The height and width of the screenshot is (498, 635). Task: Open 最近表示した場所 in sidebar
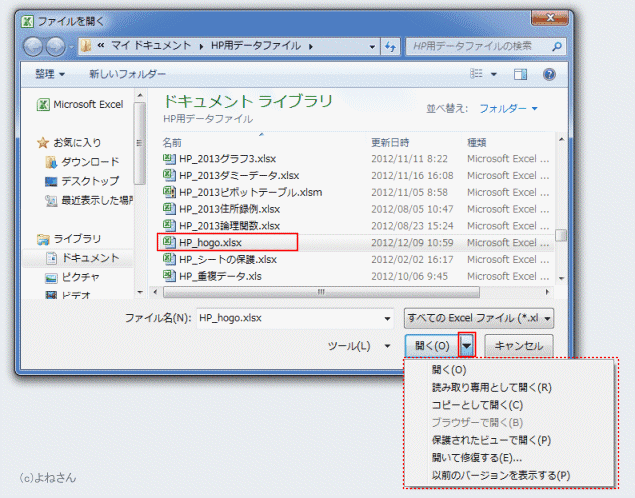89,200
